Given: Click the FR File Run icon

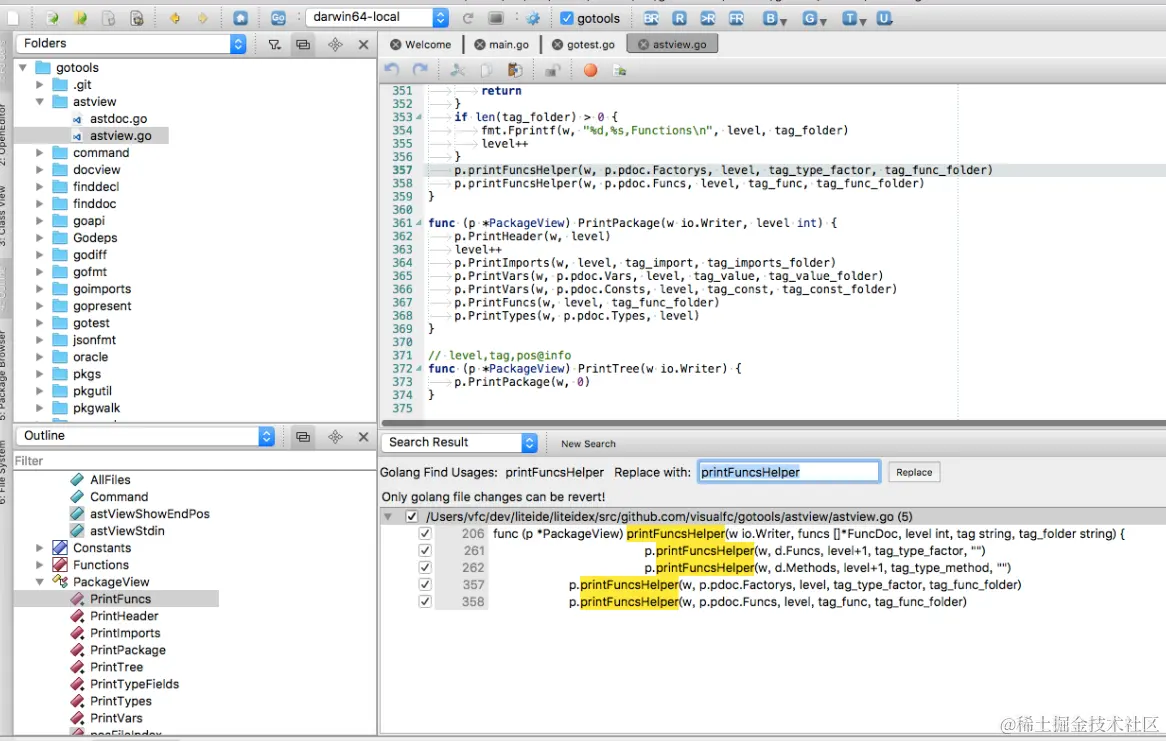Looking at the screenshot, I should click(736, 18).
